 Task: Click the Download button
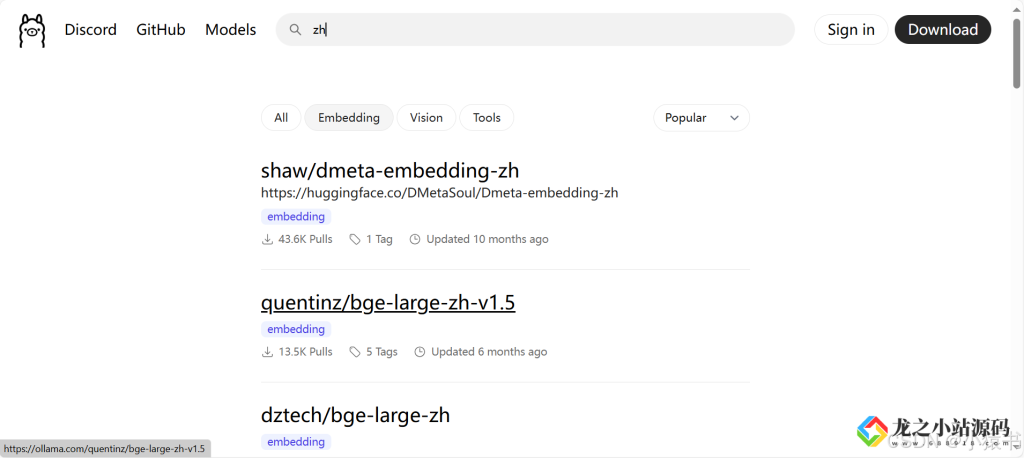(942, 29)
